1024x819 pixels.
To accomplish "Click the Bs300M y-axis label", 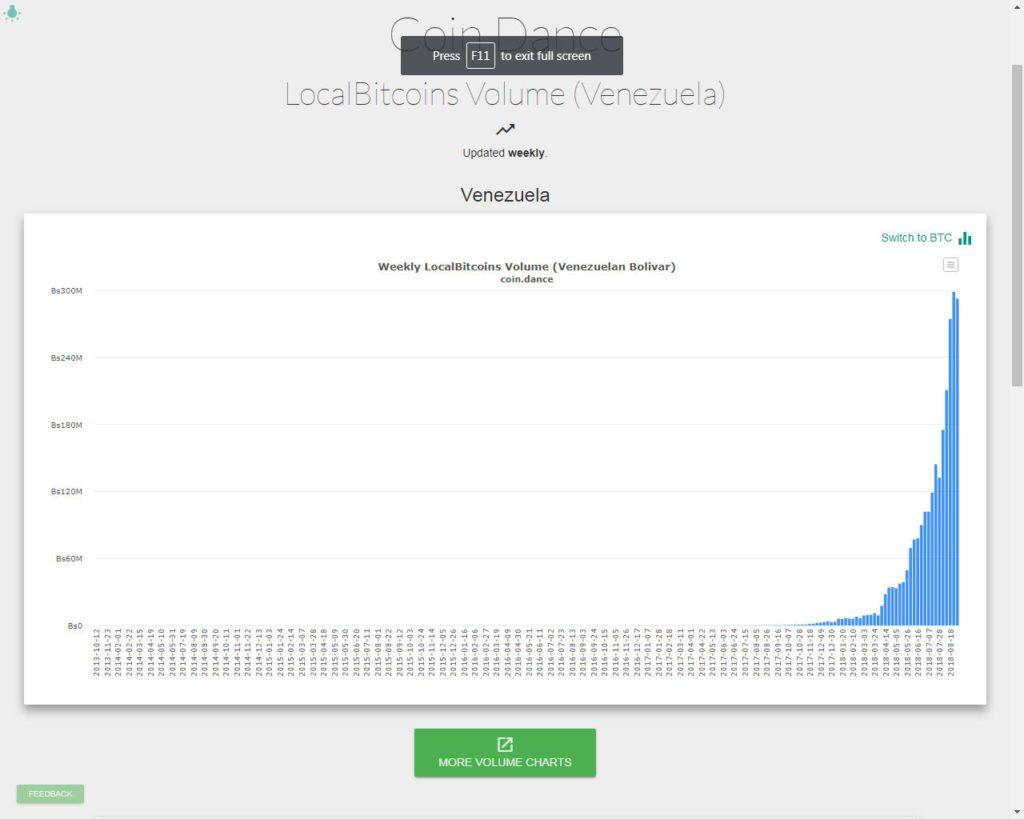I will click(x=67, y=291).
